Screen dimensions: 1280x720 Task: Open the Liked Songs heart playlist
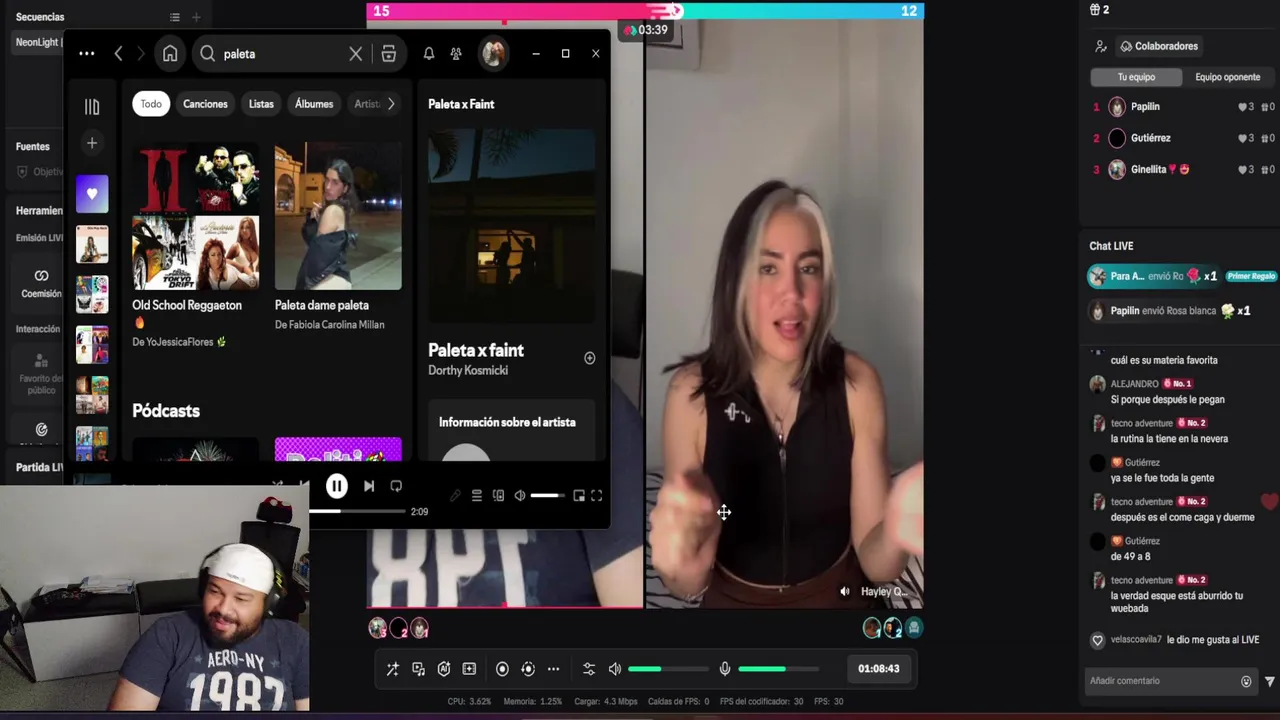tap(92, 194)
